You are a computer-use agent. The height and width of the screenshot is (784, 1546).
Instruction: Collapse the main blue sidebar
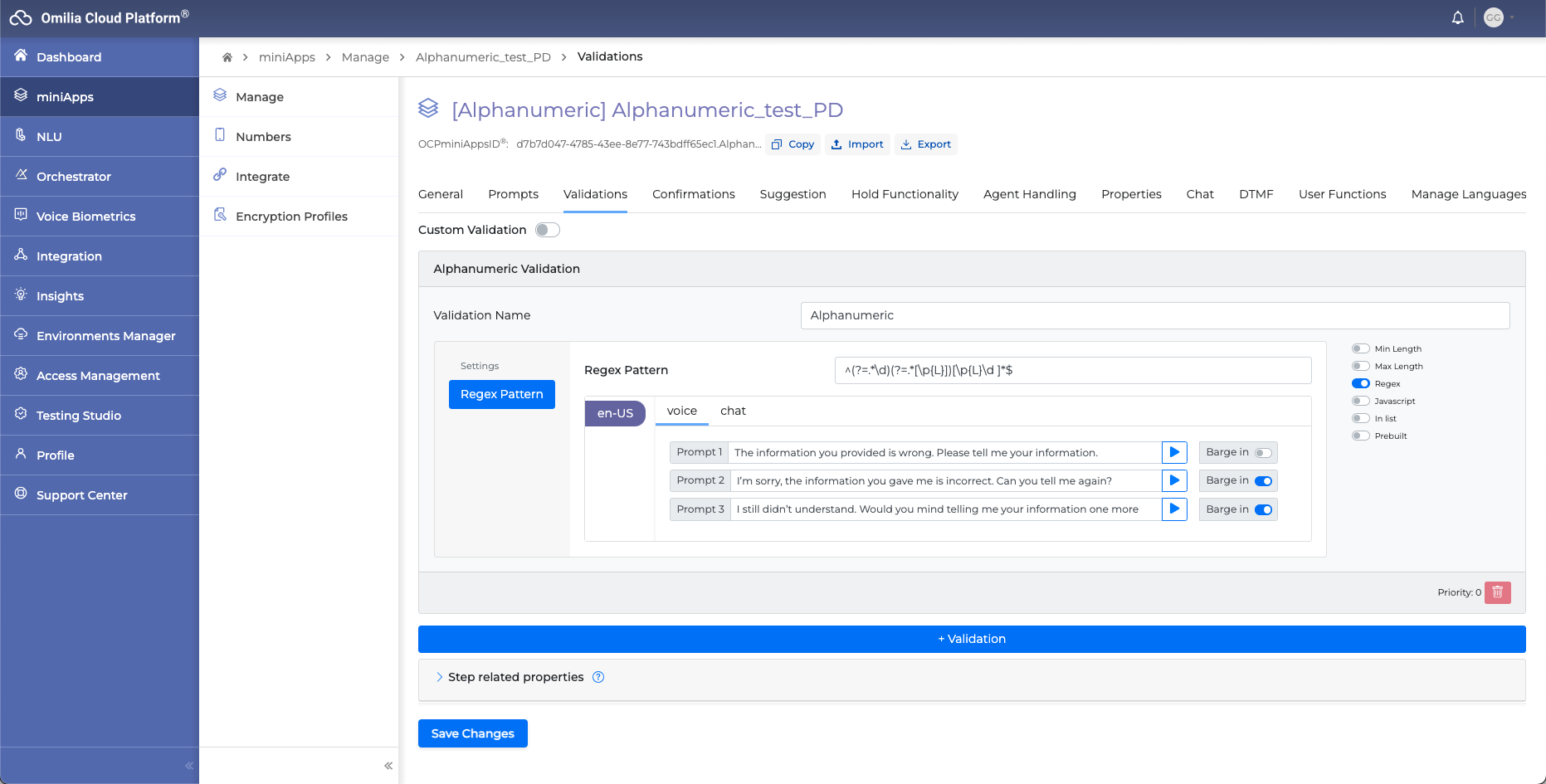[189, 766]
